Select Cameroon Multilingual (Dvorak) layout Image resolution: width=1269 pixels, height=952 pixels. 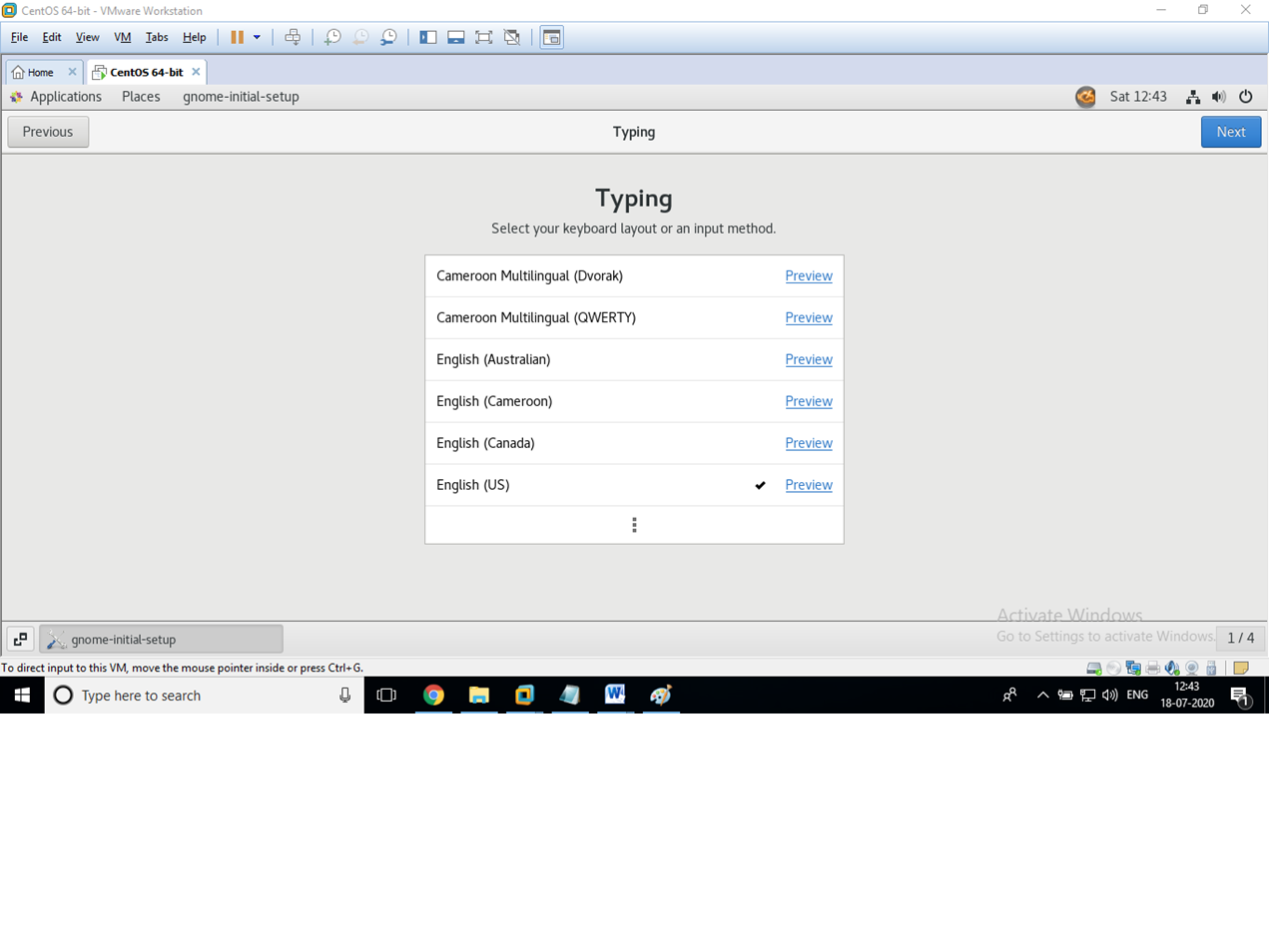point(634,276)
